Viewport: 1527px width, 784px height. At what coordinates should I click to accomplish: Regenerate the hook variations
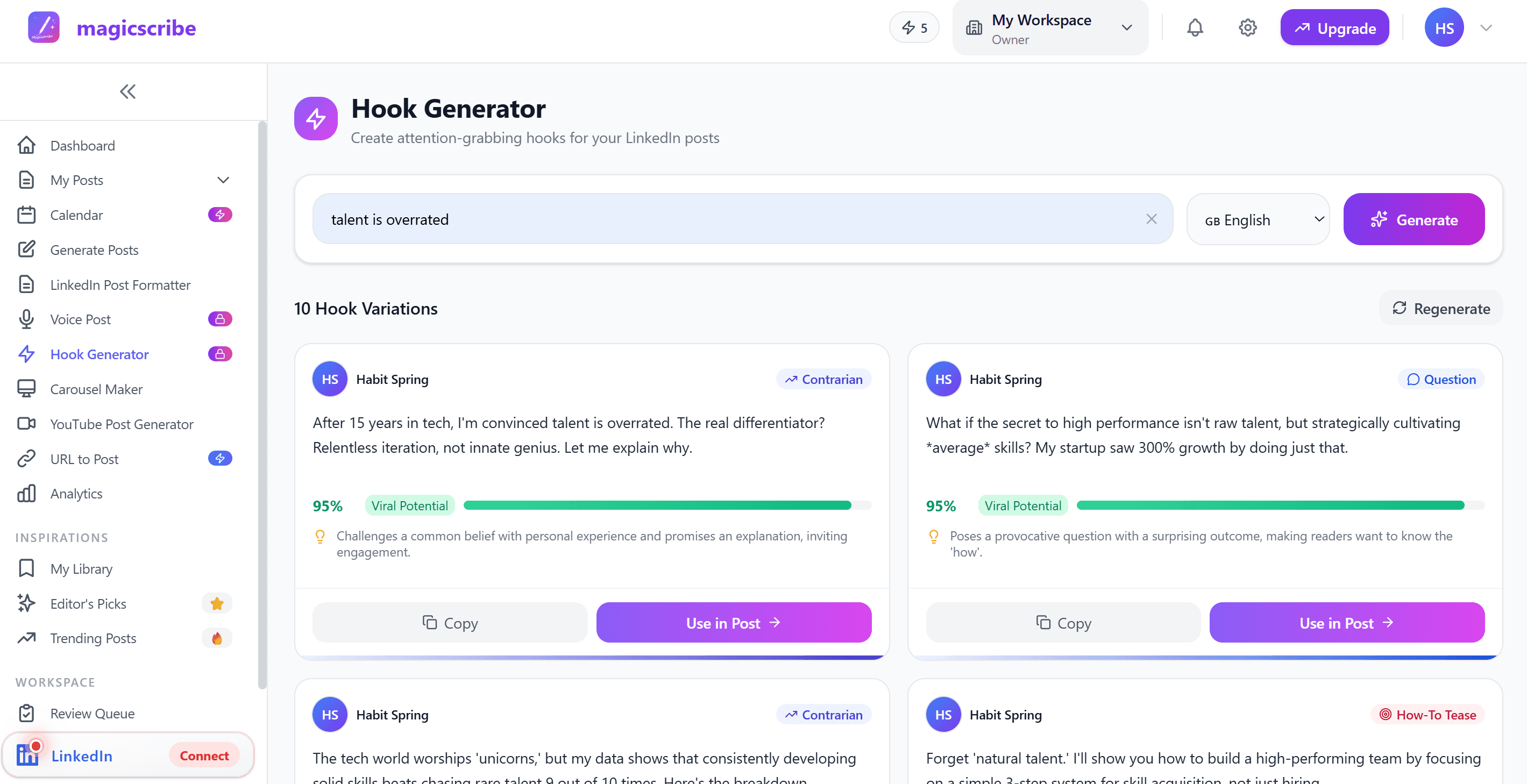coord(1440,308)
